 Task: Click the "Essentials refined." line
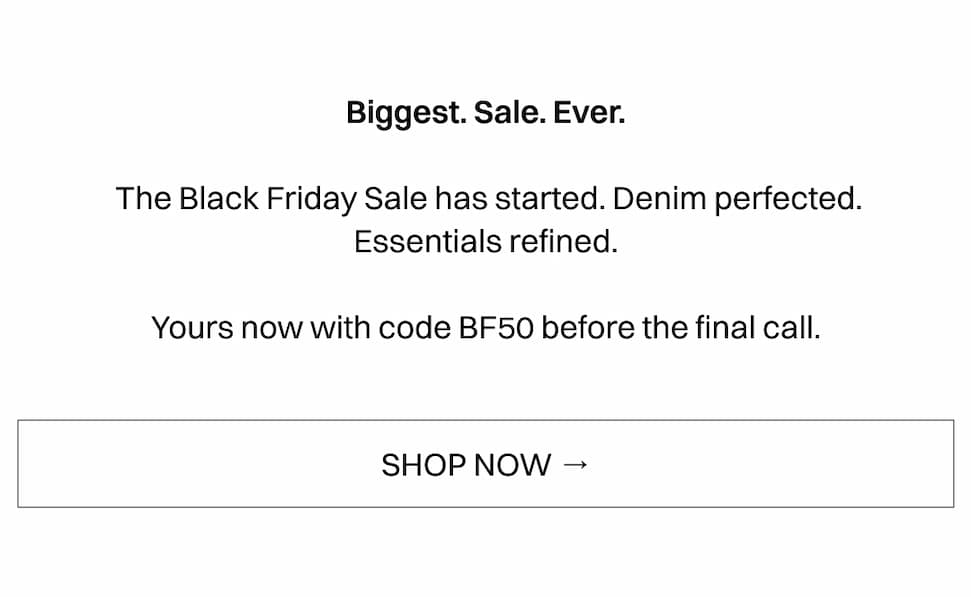click(485, 241)
